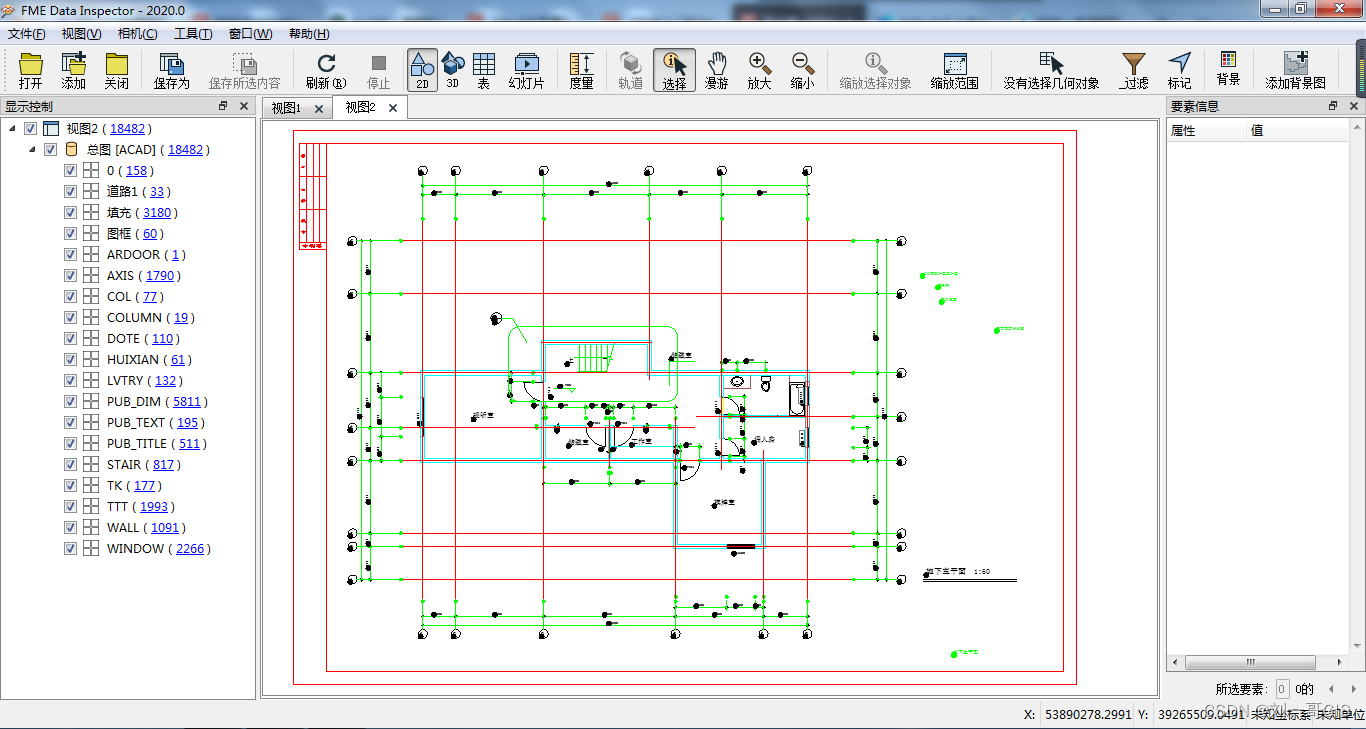This screenshot has height=729, width=1366.
Task: Uncheck the COLUMN layer checkbox
Action: tap(70, 317)
